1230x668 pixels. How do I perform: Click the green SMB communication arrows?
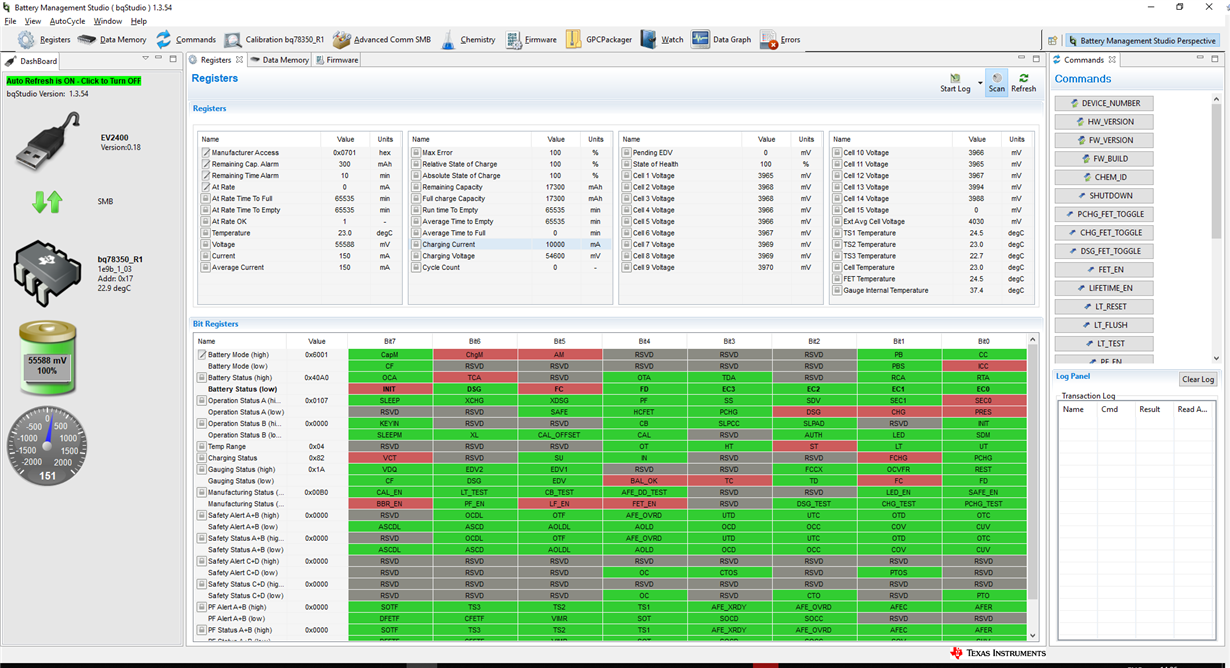click(x=47, y=201)
